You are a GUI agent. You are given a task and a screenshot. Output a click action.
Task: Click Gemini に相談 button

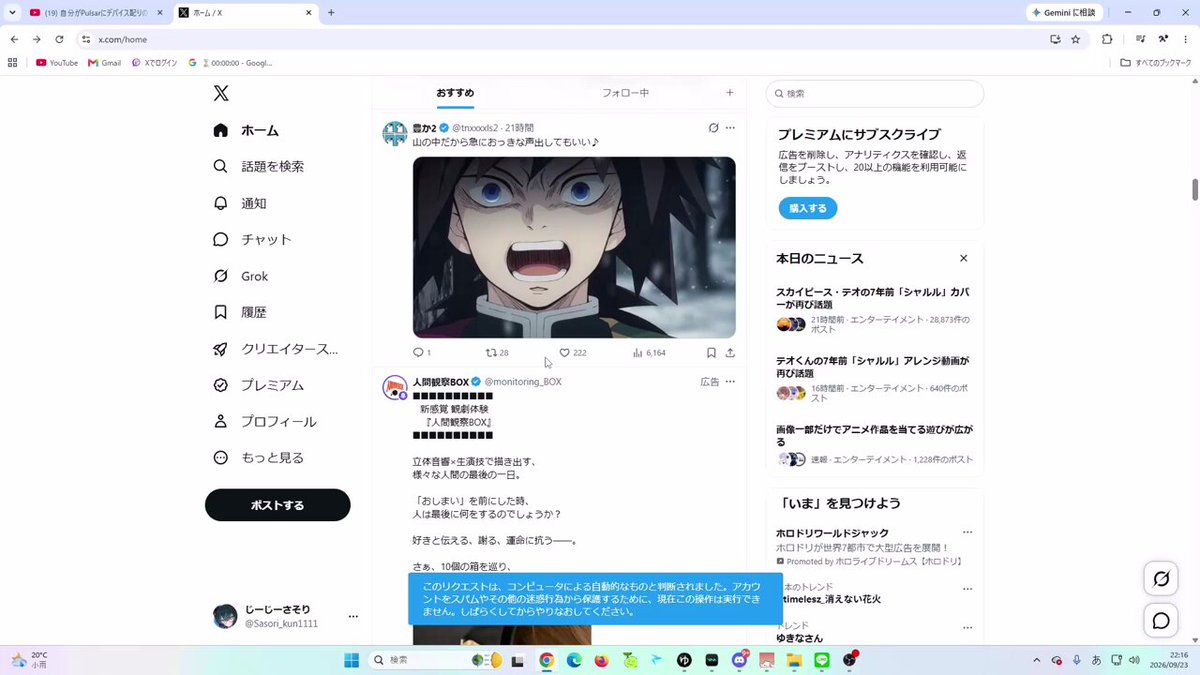(1064, 13)
